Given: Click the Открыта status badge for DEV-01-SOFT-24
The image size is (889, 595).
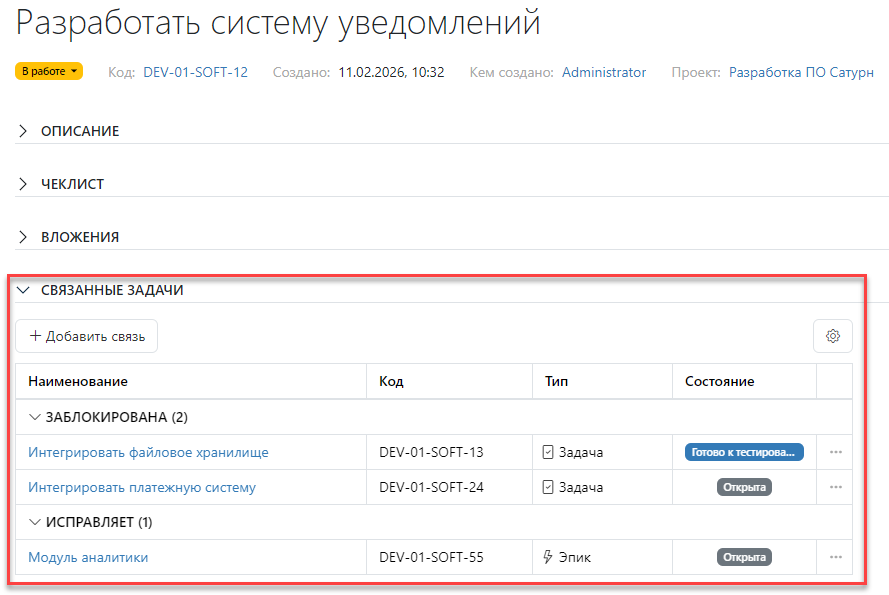Looking at the screenshot, I should (x=745, y=487).
